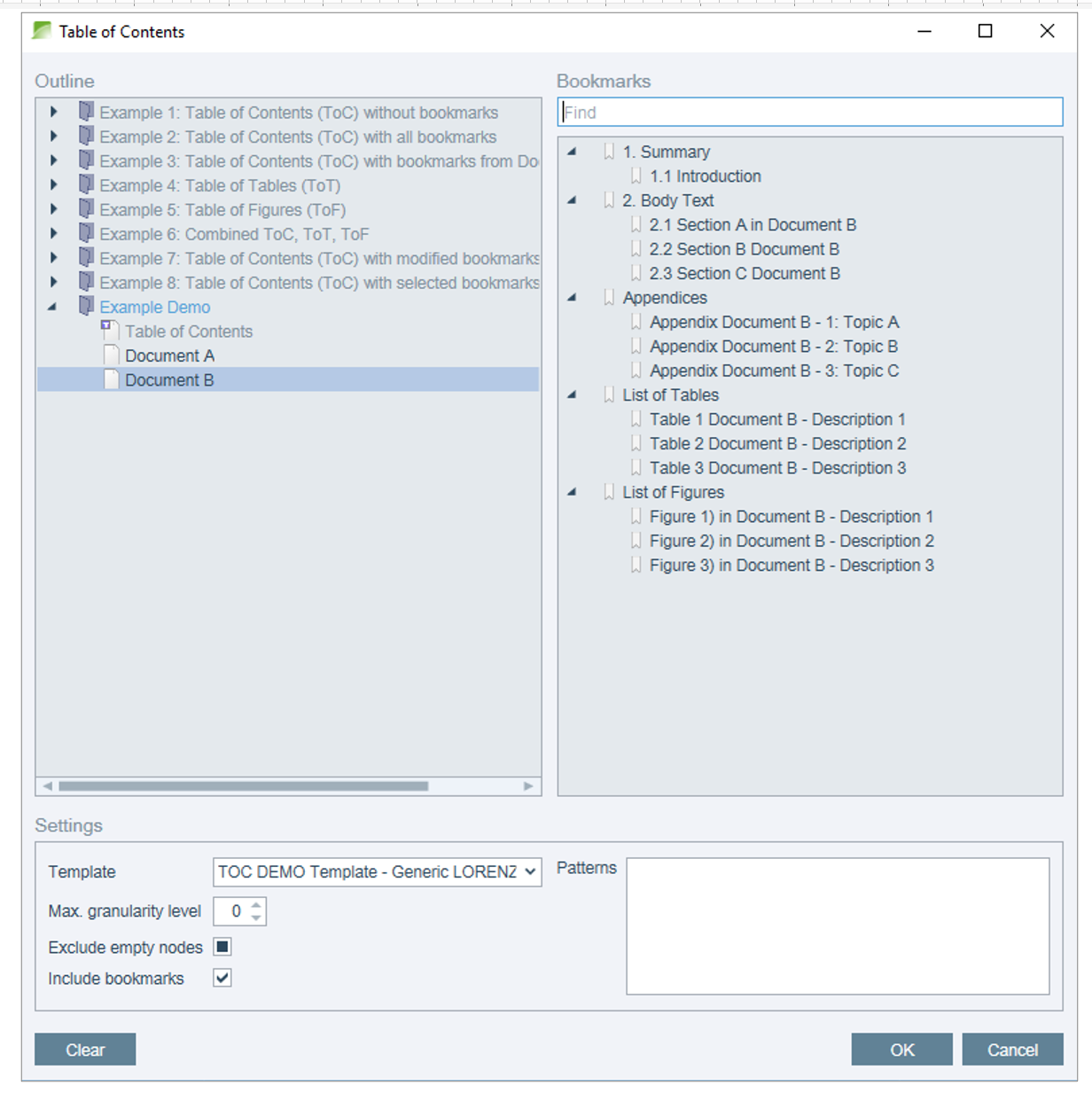This screenshot has width=1092, height=1093.
Task: Click the book icon beside Example Demo
Action: [x=86, y=306]
